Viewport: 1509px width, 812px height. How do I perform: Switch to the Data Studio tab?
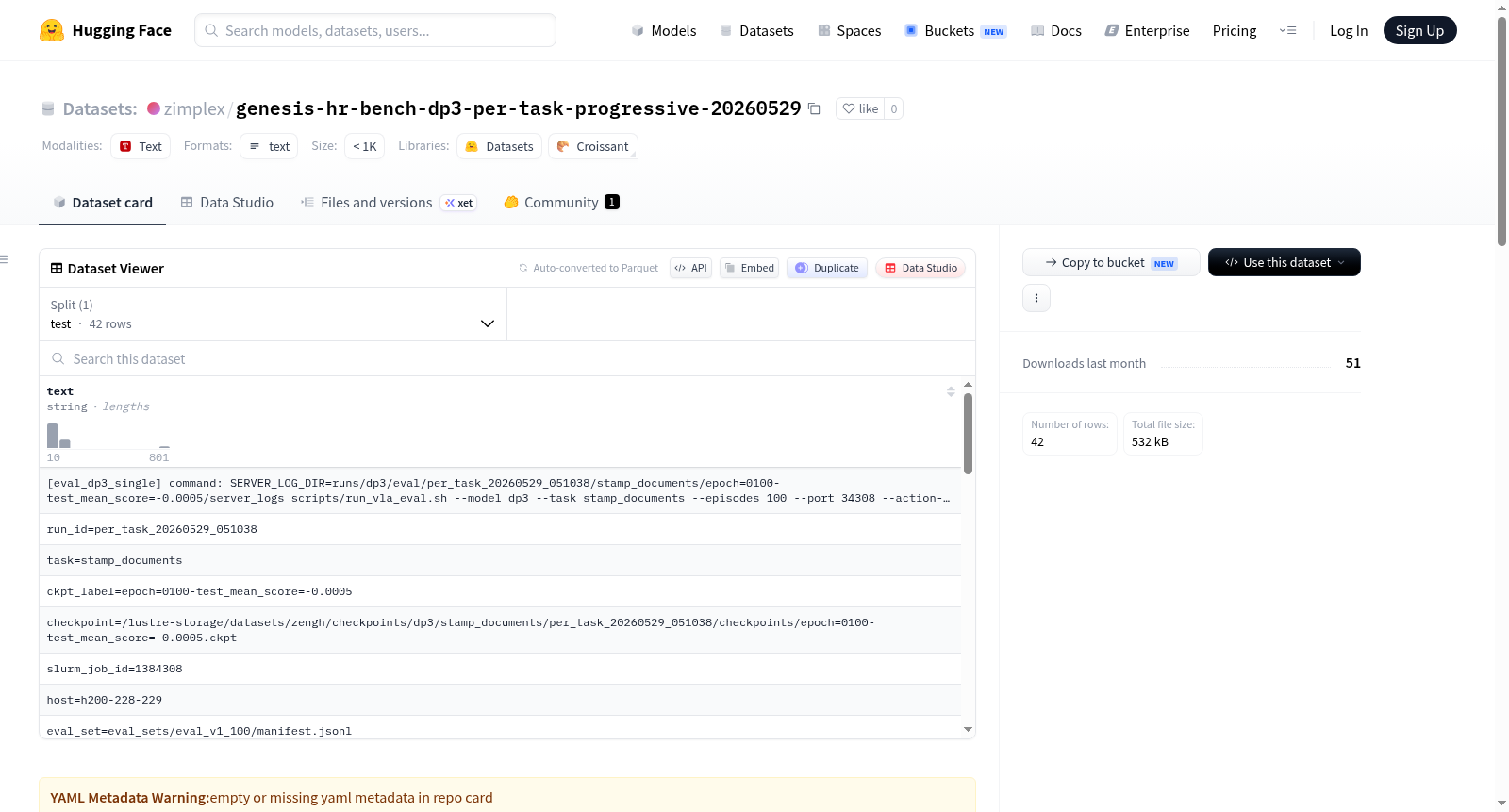[x=227, y=202]
